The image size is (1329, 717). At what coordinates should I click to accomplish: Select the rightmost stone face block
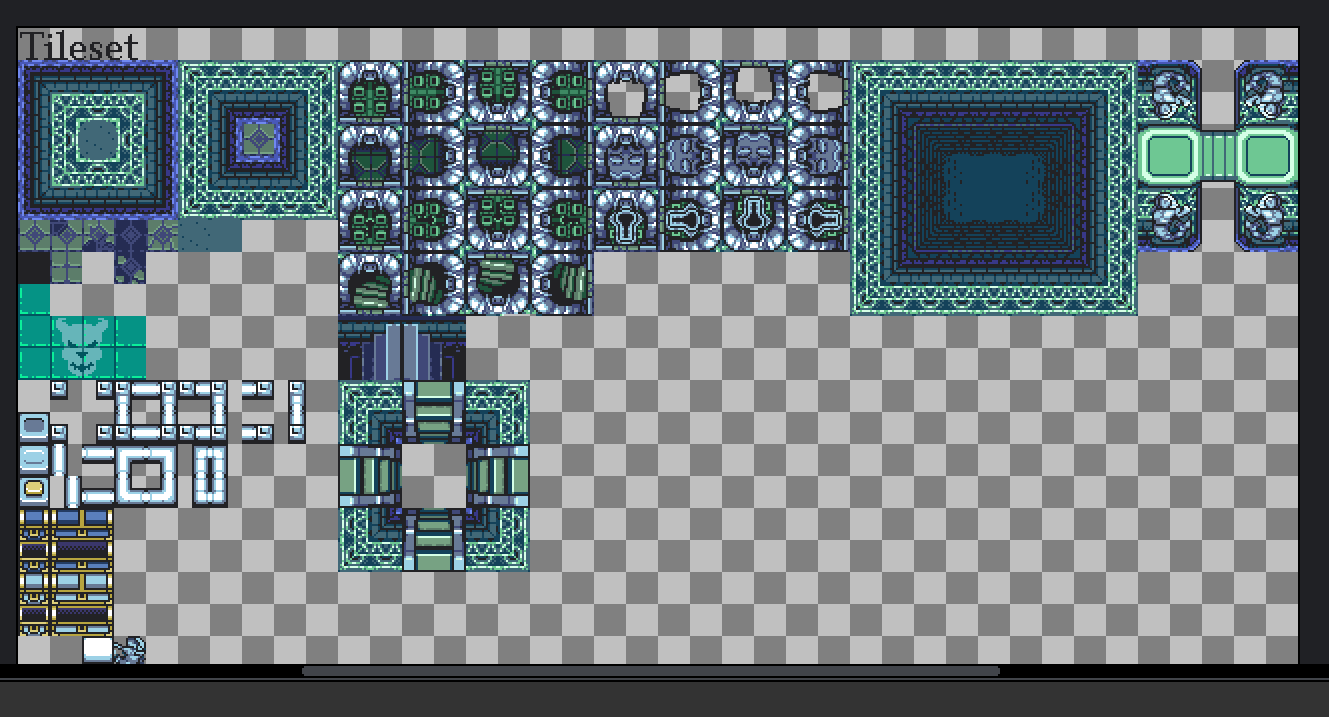pyautogui.click(x=818, y=157)
